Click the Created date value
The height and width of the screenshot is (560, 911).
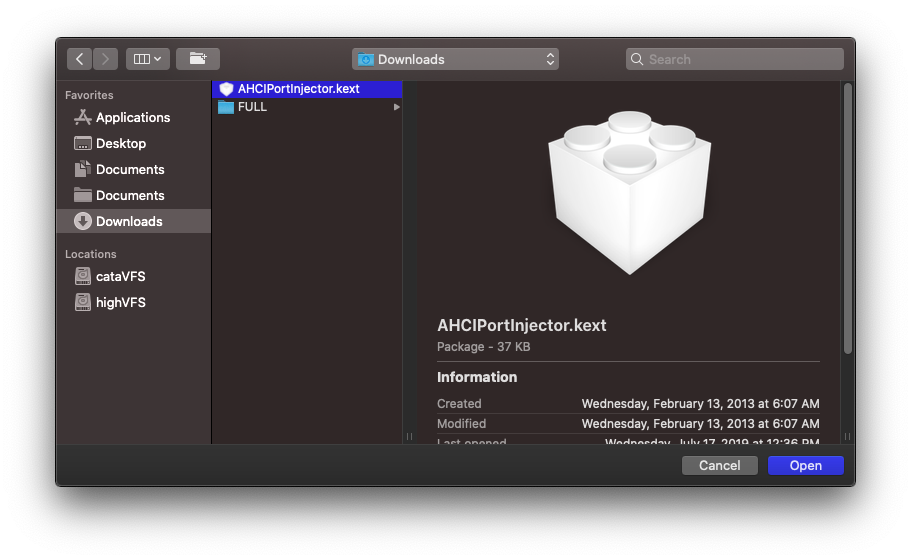coord(701,404)
